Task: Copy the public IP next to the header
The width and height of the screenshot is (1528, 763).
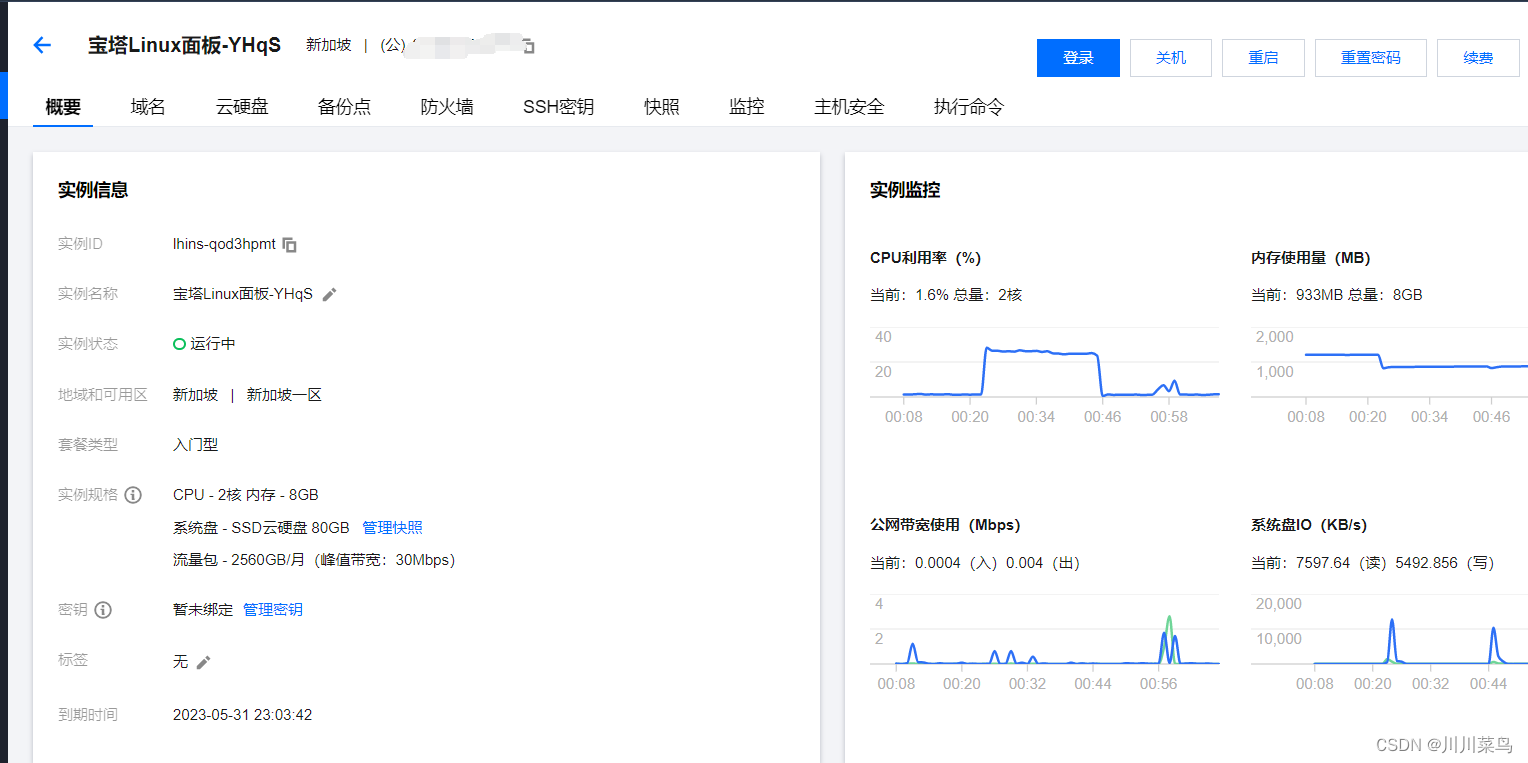Action: (528, 46)
